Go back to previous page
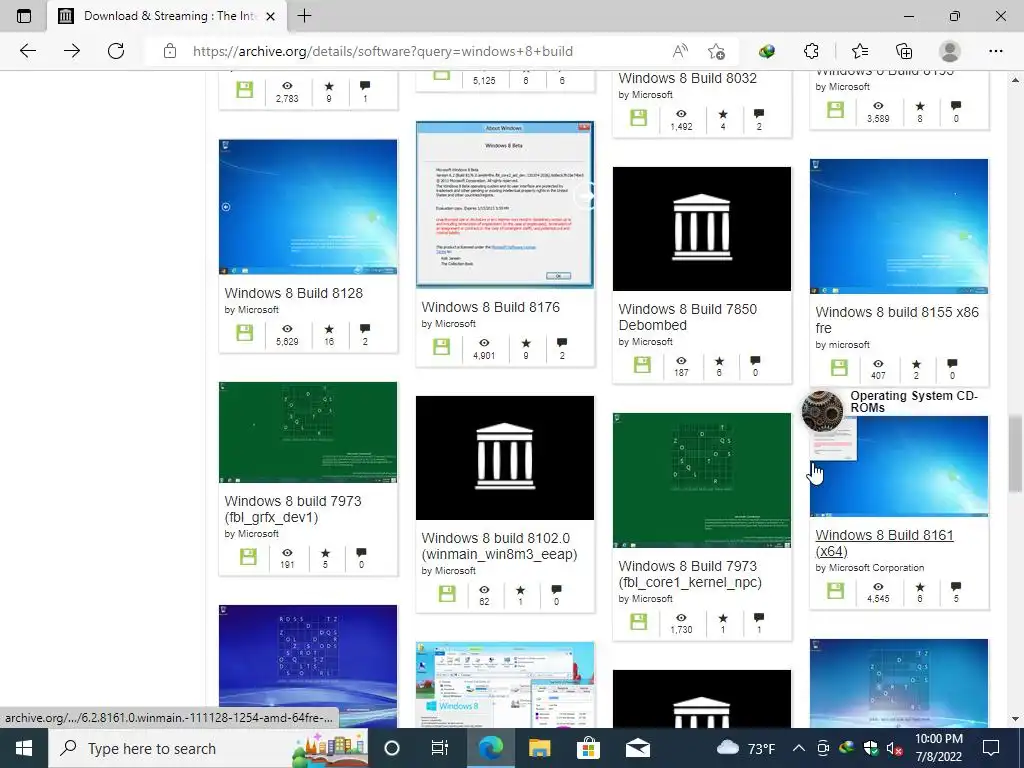 tap(27, 51)
